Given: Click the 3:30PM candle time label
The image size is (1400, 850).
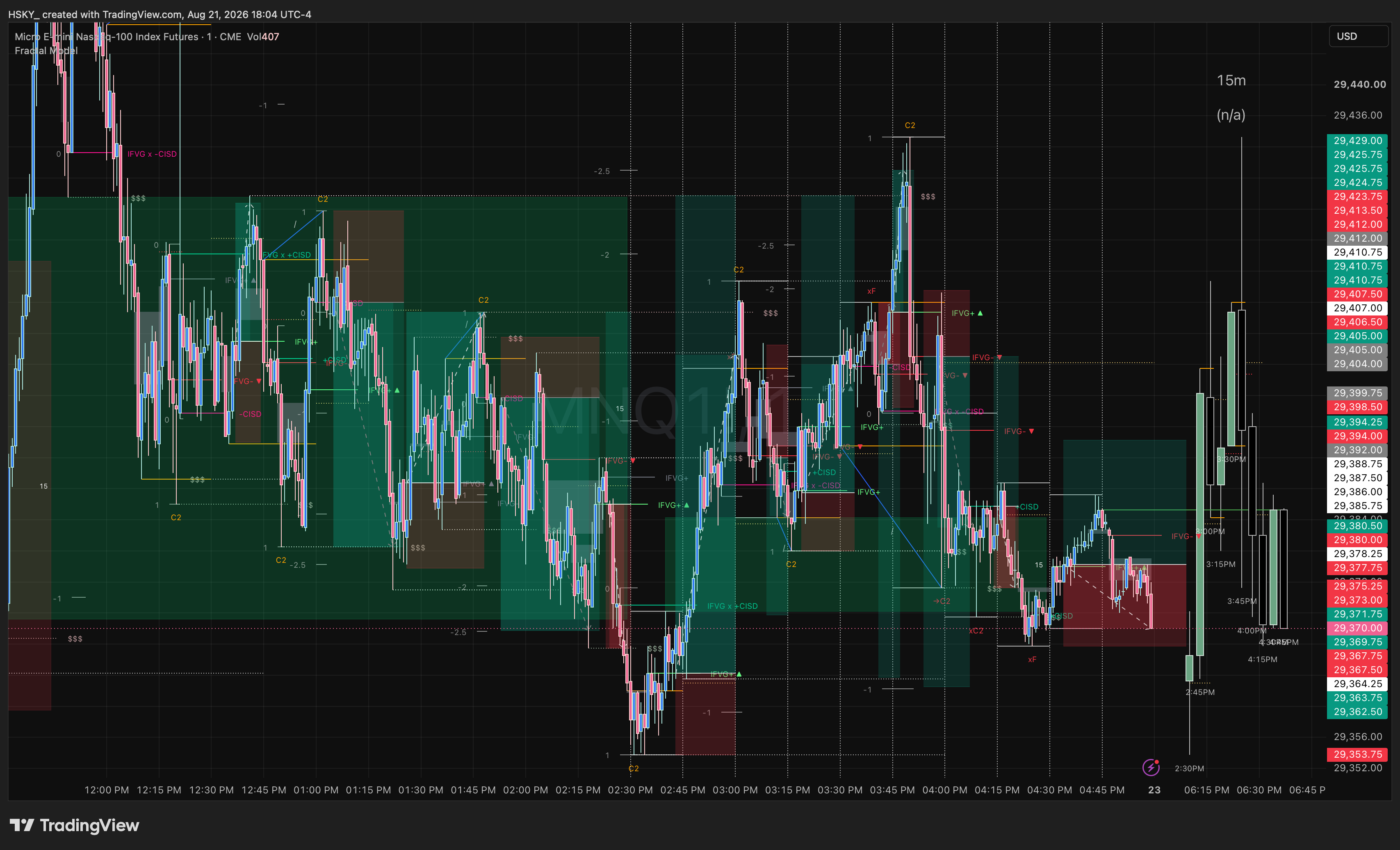Looking at the screenshot, I should click(1231, 459).
